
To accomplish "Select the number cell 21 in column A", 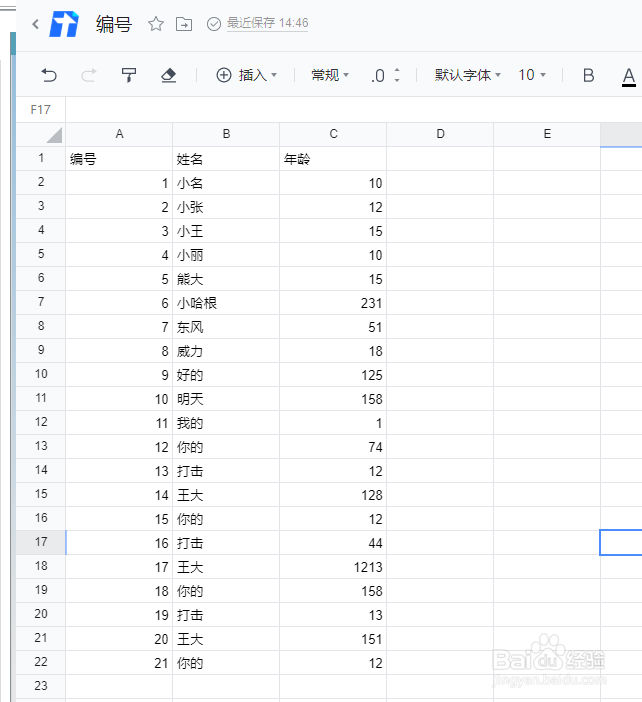I will pos(119,663).
